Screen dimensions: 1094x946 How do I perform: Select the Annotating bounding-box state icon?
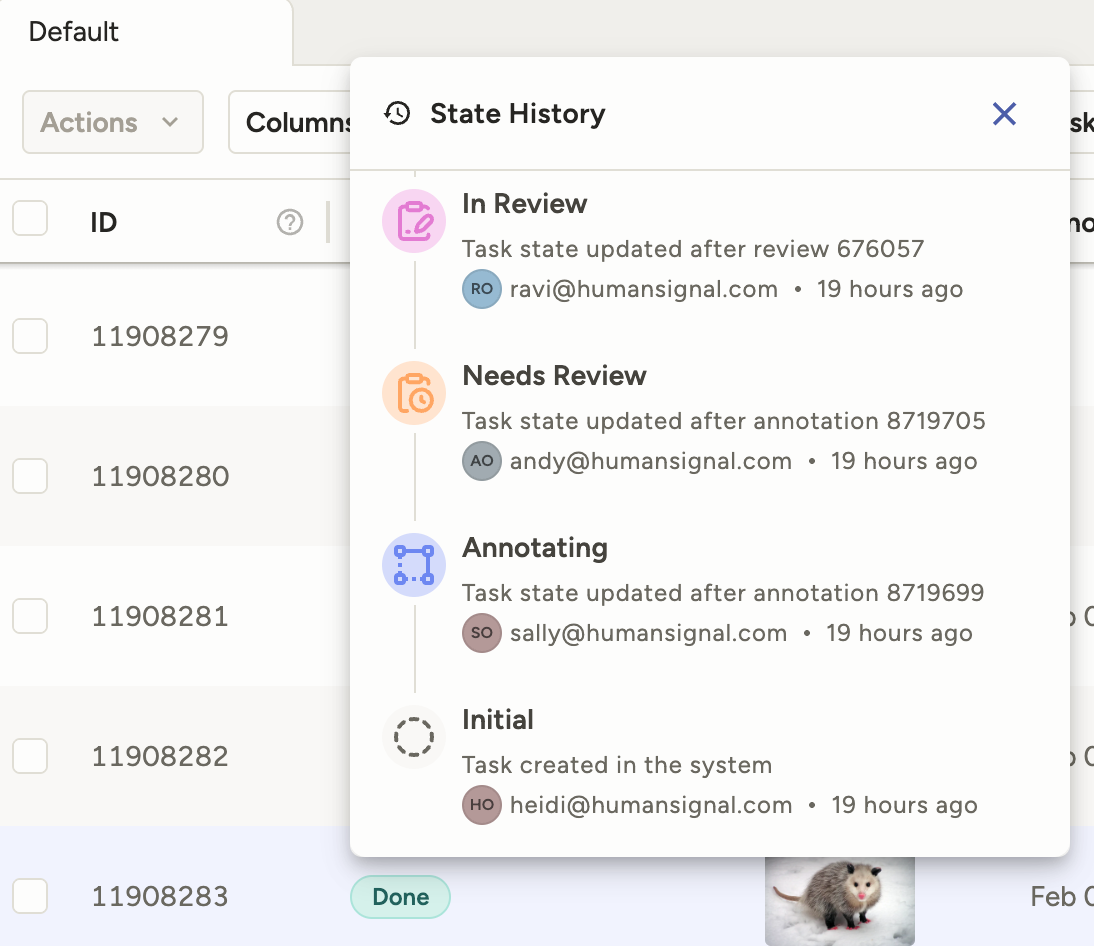pyautogui.click(x=413, y=565)
